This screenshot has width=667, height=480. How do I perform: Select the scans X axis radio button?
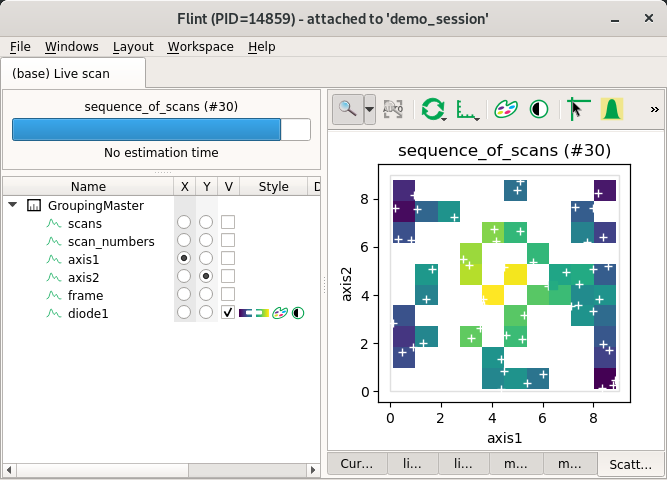184,222
